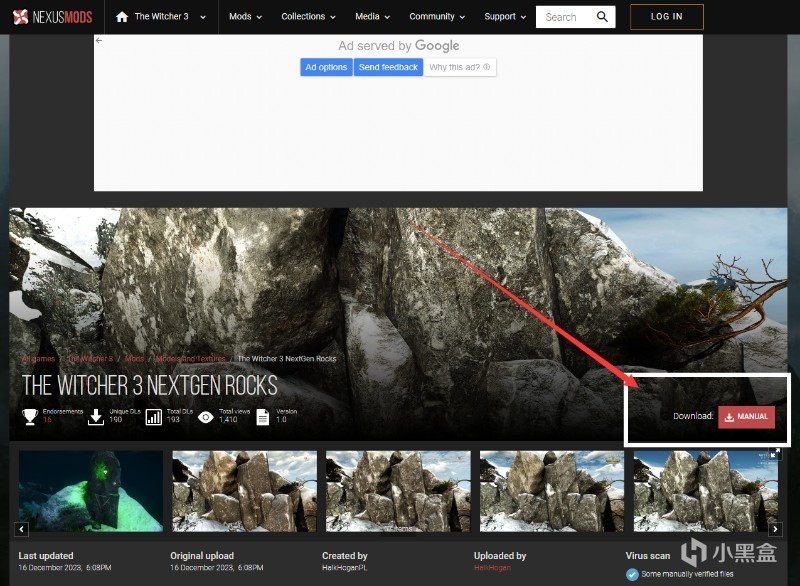Click Why this ad? link

460,67
